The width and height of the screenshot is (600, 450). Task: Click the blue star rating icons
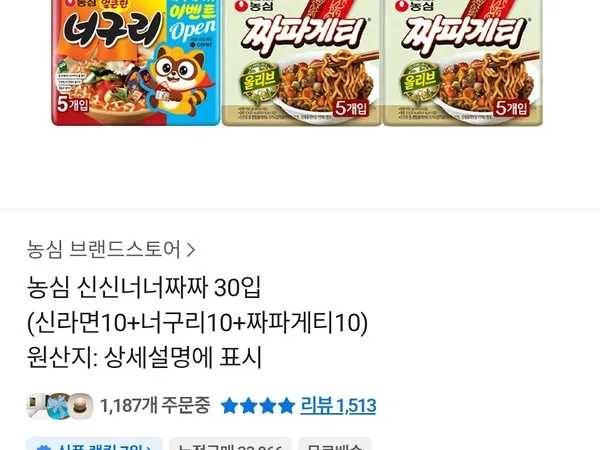pyautogui.click(x=258, y=406)
